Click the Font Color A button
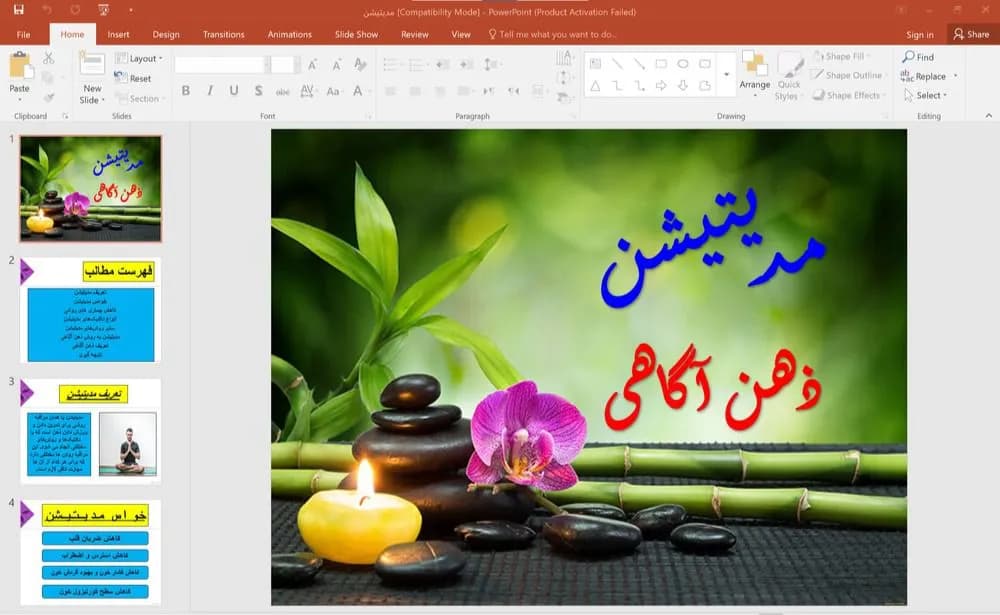This screenshot has width=1000, height=615. tap(358, 91)
